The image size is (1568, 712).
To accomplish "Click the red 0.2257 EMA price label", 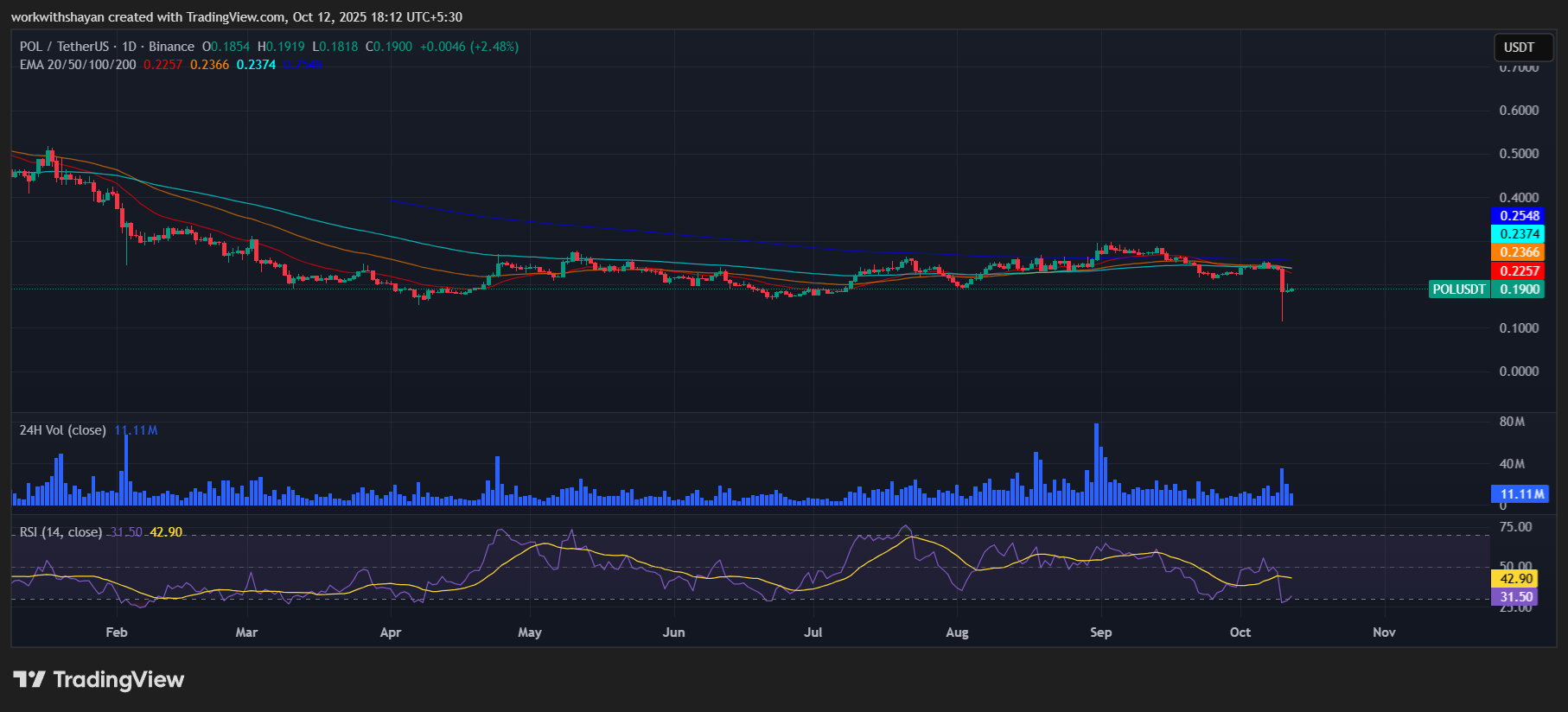I will tap(1519, 271).
